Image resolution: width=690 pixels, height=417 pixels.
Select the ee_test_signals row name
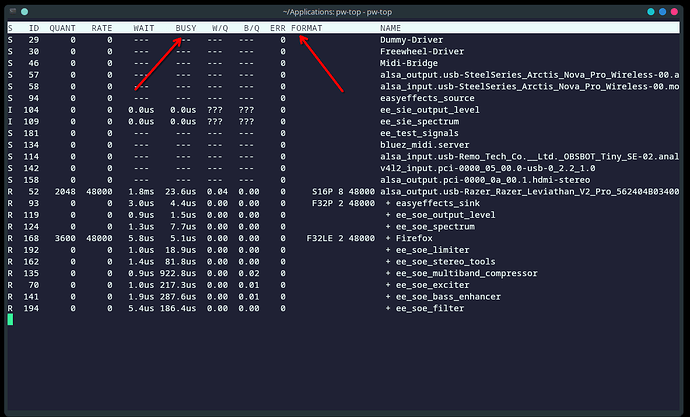click(x=419, y=133)
